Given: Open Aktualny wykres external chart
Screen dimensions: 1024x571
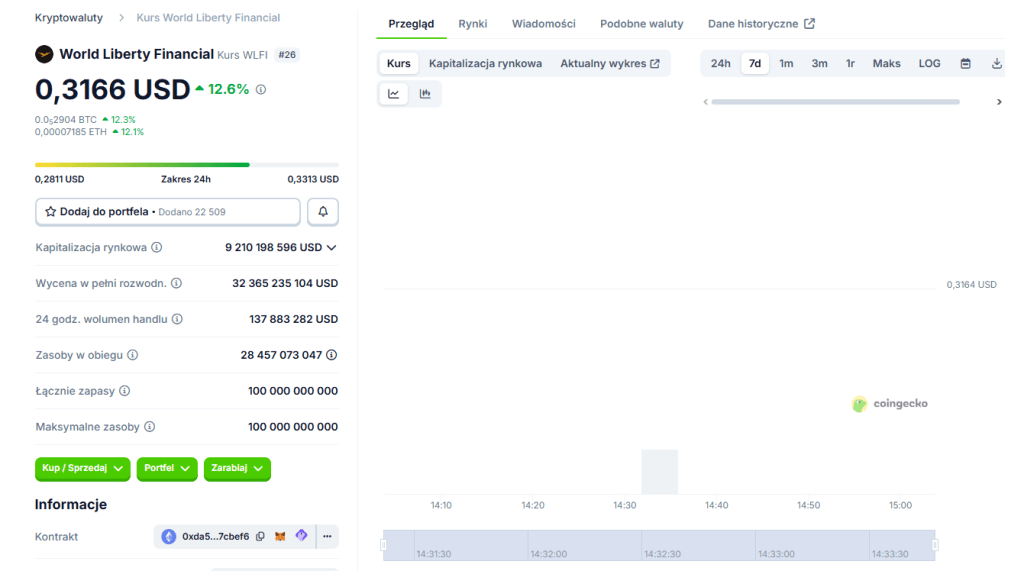Looking at the screenshot, I should (x=610, y=63).
